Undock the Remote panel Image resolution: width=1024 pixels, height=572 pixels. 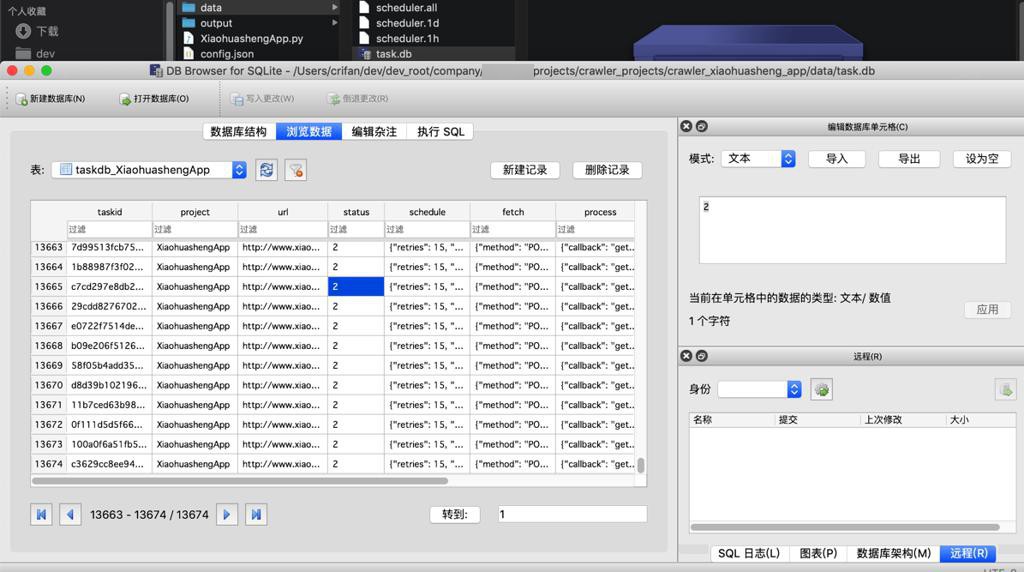(x=701, y=356)
